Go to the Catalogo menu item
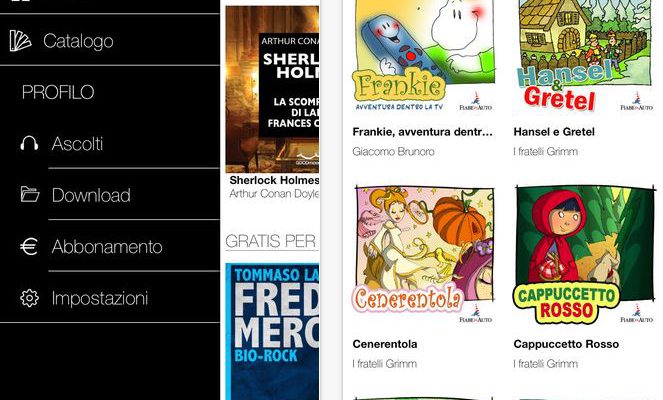663x400 pixels. (110, 40)
